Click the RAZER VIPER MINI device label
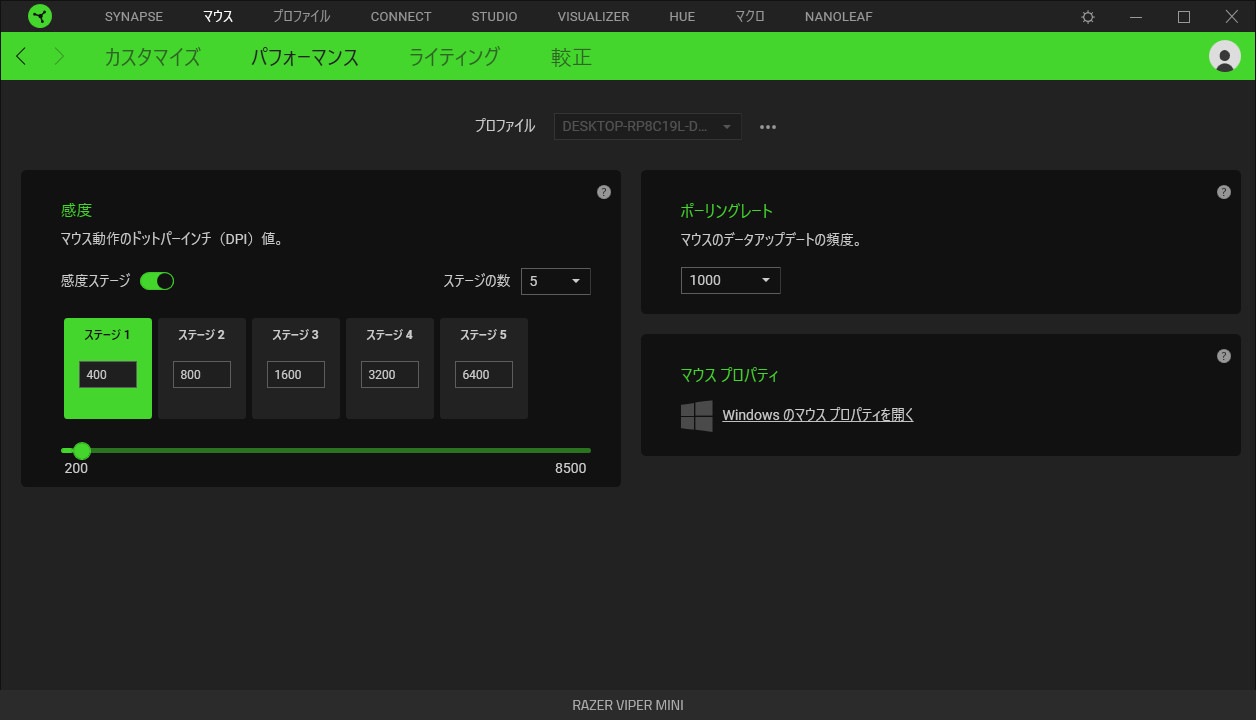The image size is (1256, 720). pos(628,705)
